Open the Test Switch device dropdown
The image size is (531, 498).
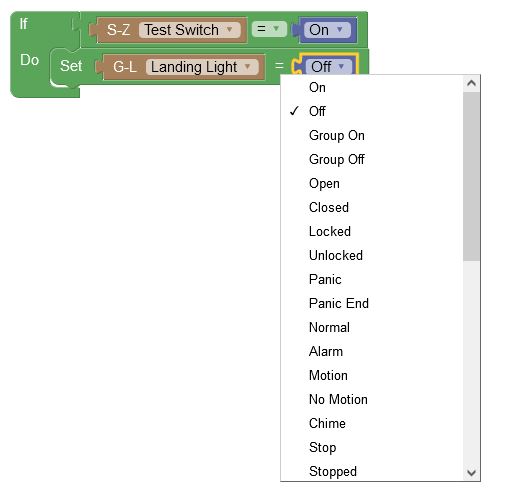pos(190,30)
